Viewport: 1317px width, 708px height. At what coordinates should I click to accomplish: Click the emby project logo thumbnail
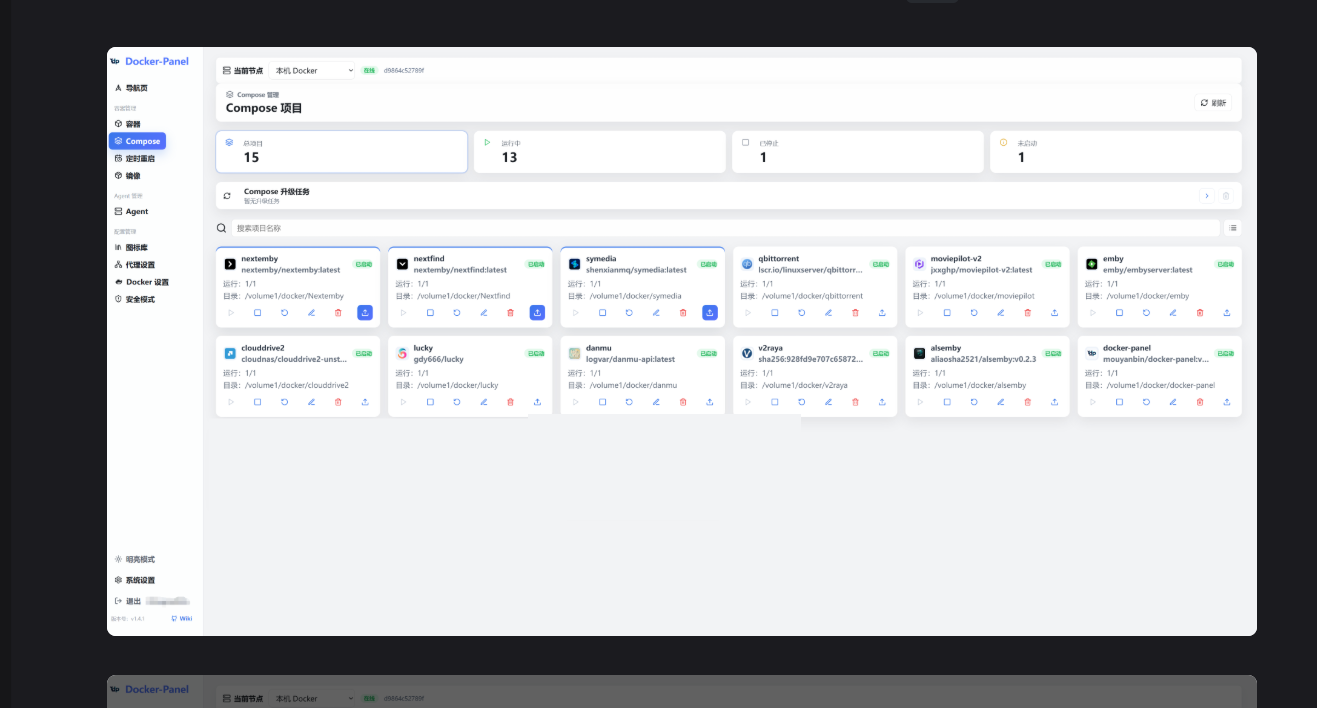1092,264
